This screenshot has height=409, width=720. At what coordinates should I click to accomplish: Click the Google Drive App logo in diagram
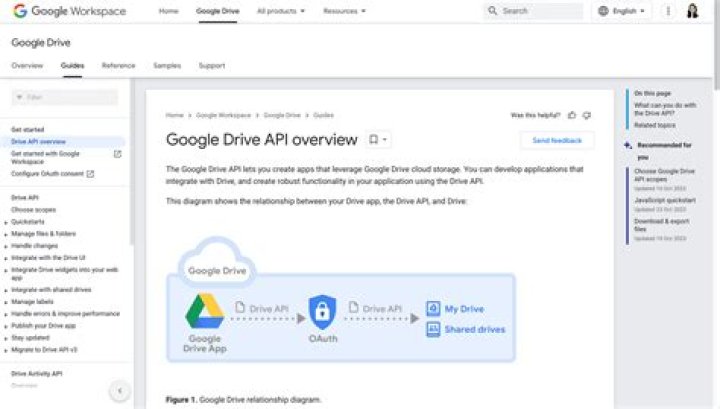click(x=204, y=311)
